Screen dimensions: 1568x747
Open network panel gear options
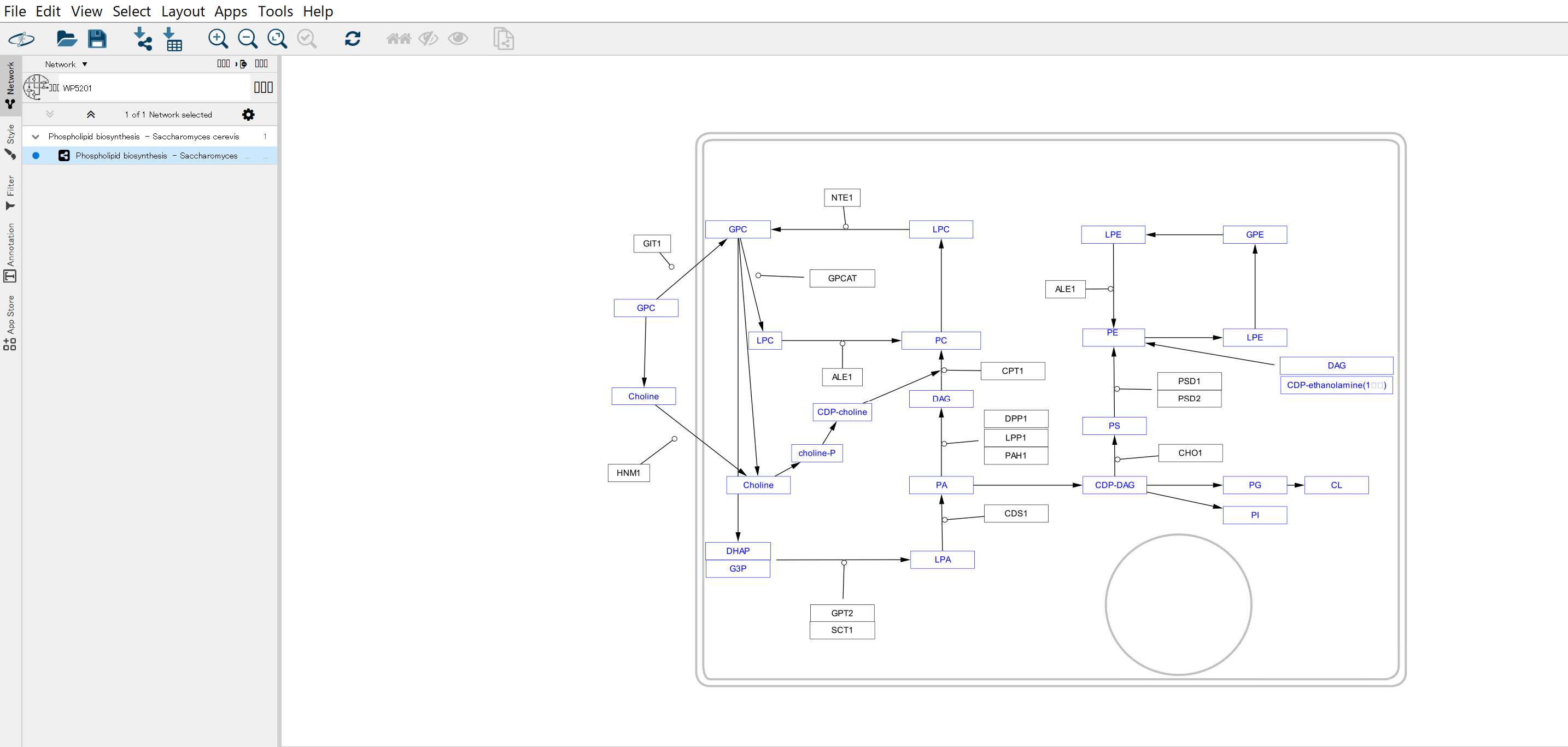pyautogui.click(x=248, y=114)
